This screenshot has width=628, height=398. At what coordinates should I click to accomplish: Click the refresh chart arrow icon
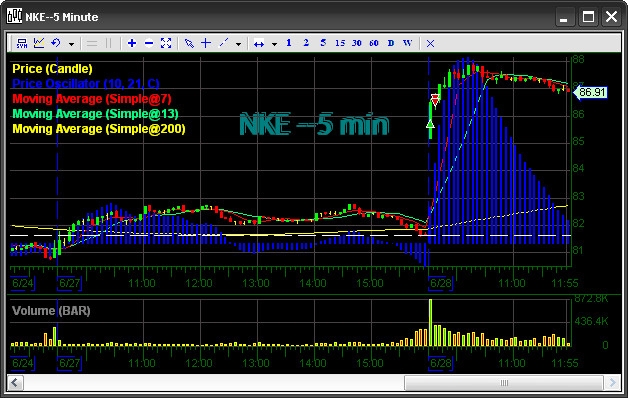click(56, 43)
